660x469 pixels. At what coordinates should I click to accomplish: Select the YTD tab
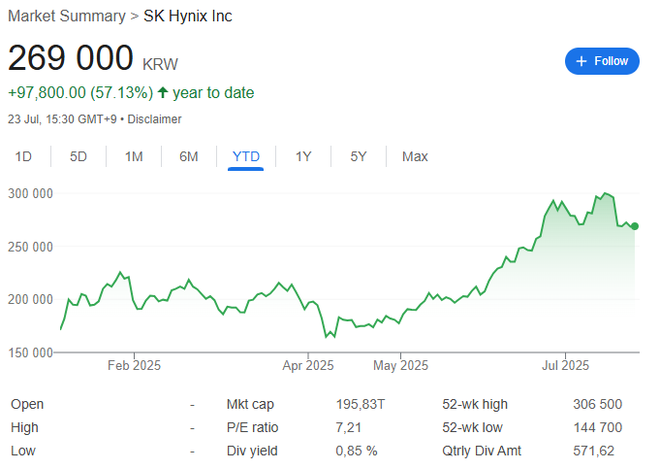246,157
